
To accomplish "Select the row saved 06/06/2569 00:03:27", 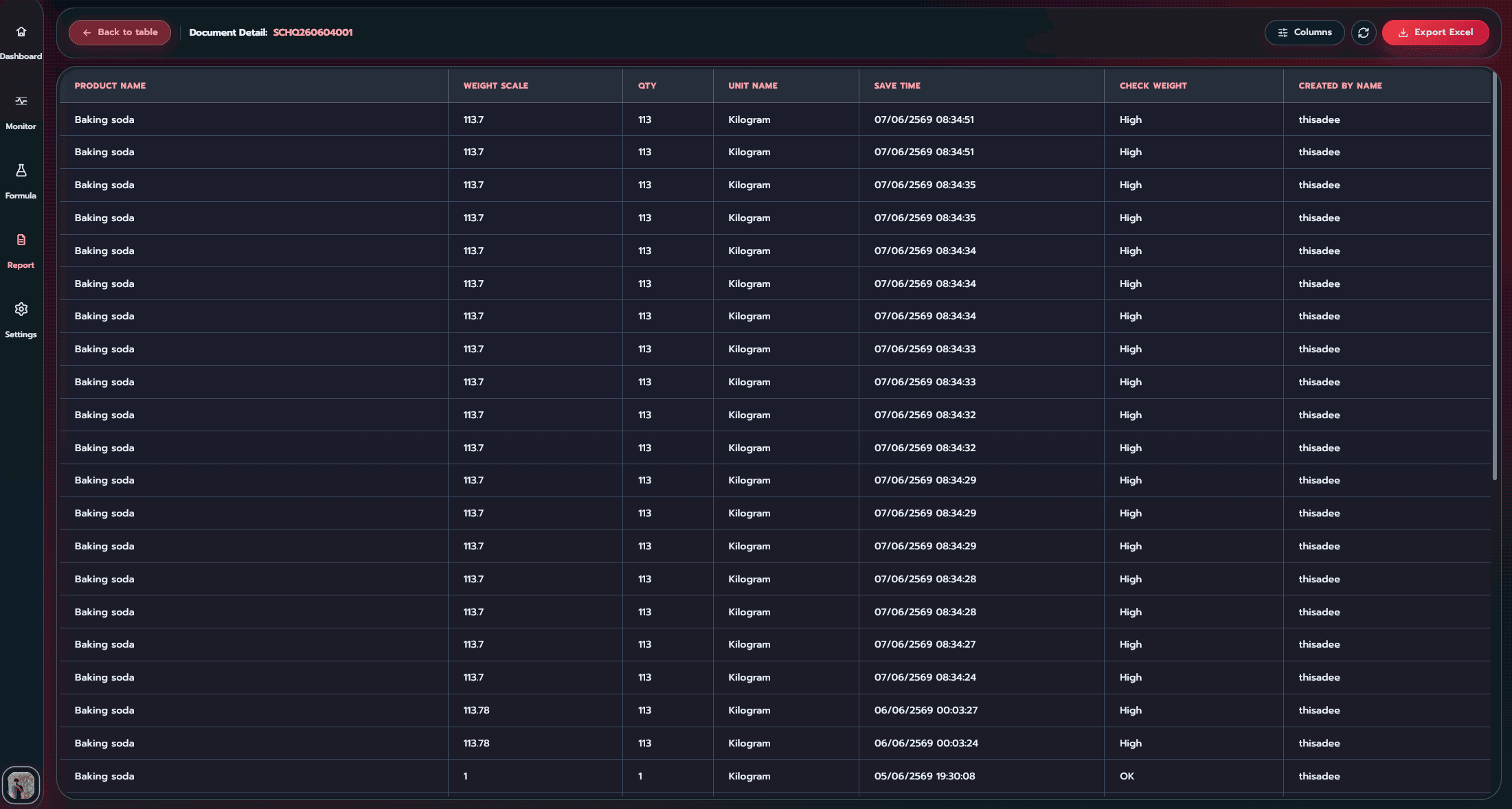I will (775, 710).
